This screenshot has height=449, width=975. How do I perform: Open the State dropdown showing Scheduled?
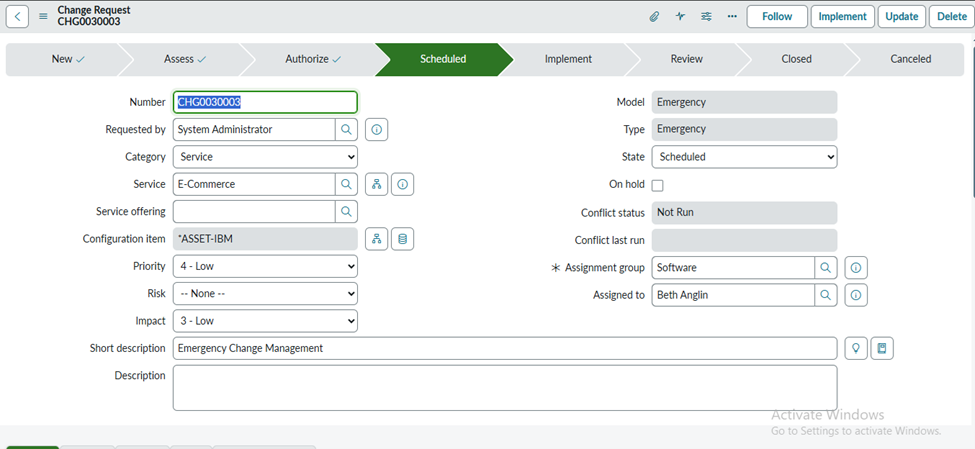pyautogui.click(x=744, y=157)
